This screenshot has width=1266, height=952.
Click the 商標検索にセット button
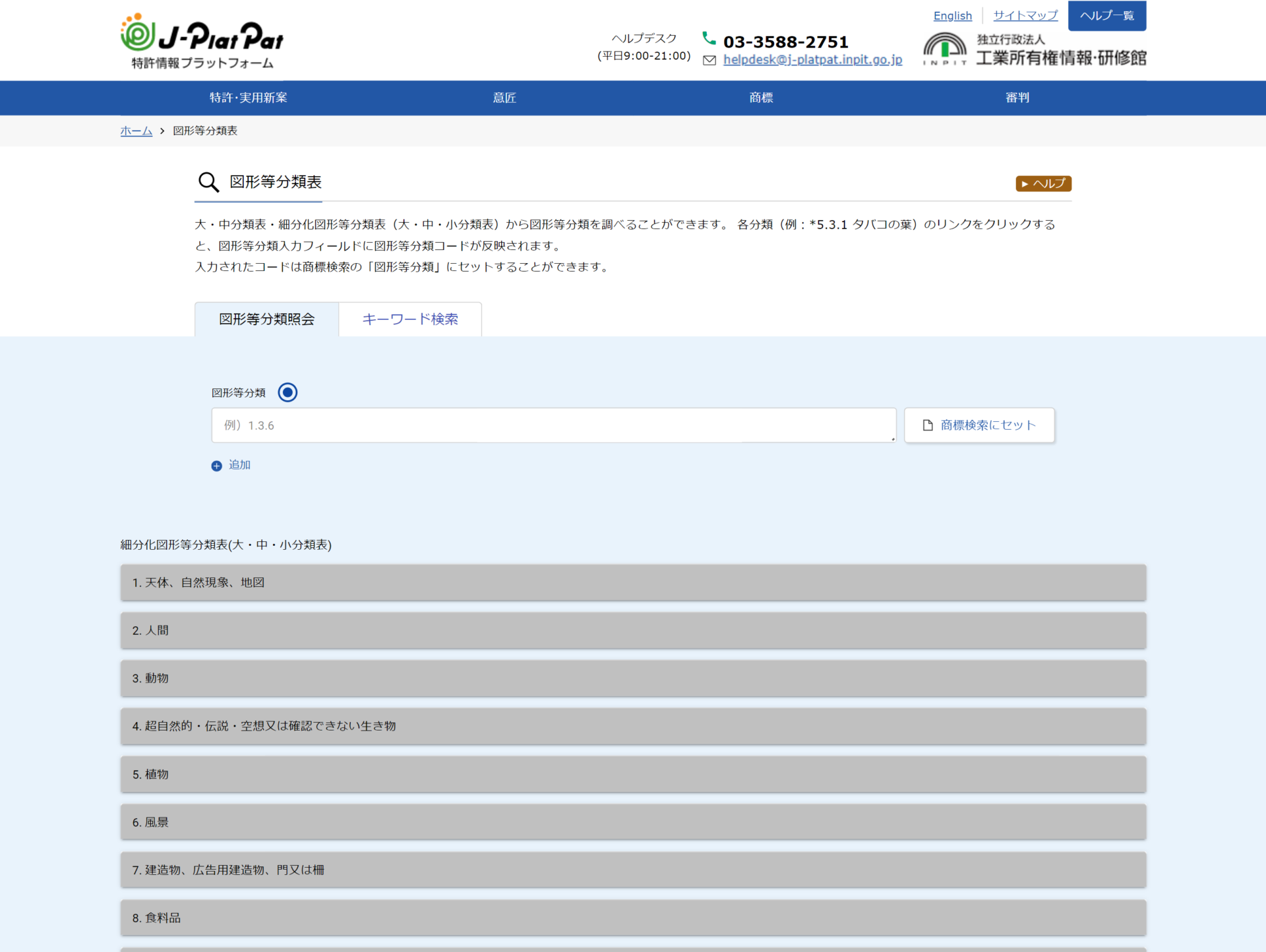979,425
